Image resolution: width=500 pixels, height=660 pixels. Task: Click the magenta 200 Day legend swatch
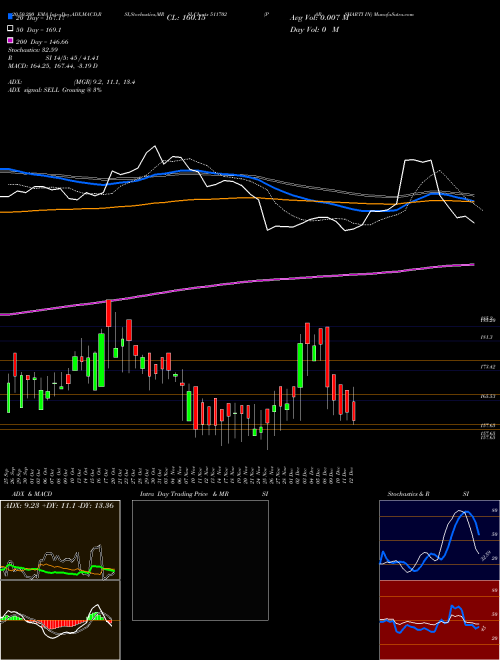pos(11,40)
